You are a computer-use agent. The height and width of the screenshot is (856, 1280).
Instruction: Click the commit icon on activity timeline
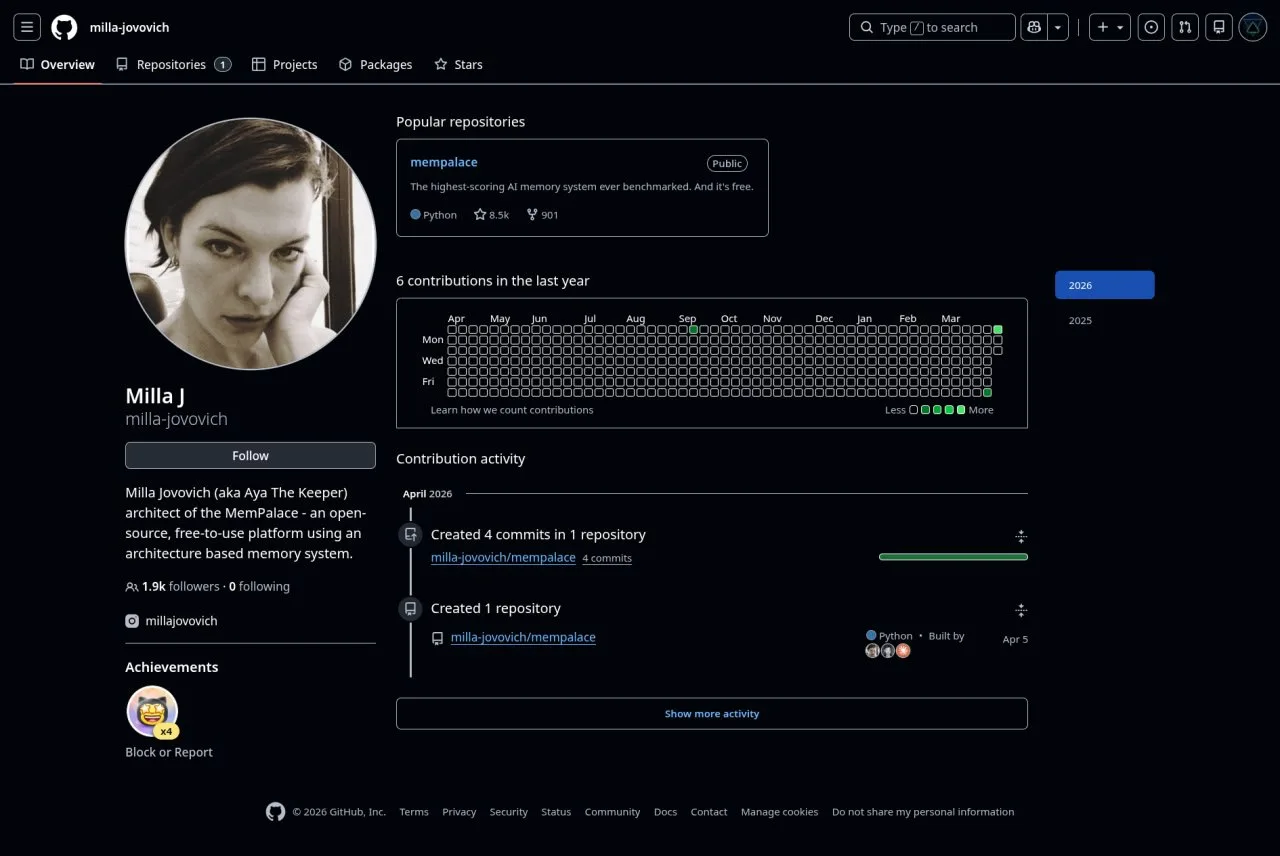[410, 535]
